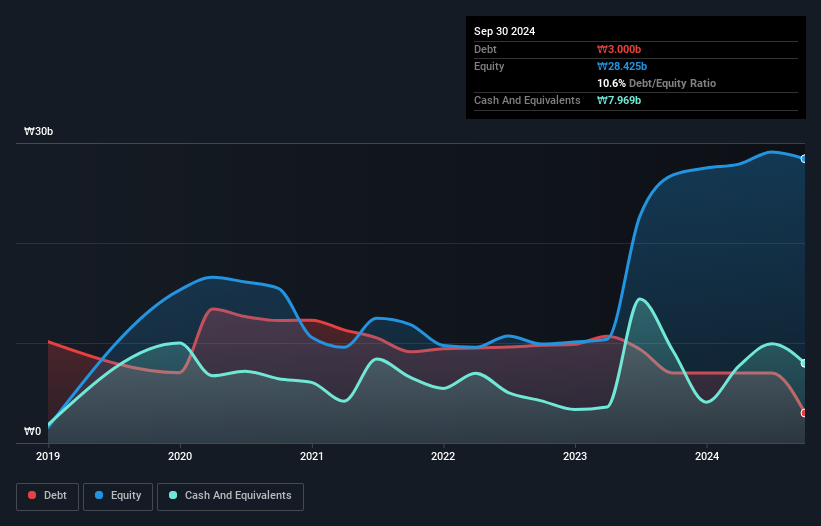821x526 pixels.
Task: Click the Sep 30 2024 tooltip date
Action: [x=504, y=31]
